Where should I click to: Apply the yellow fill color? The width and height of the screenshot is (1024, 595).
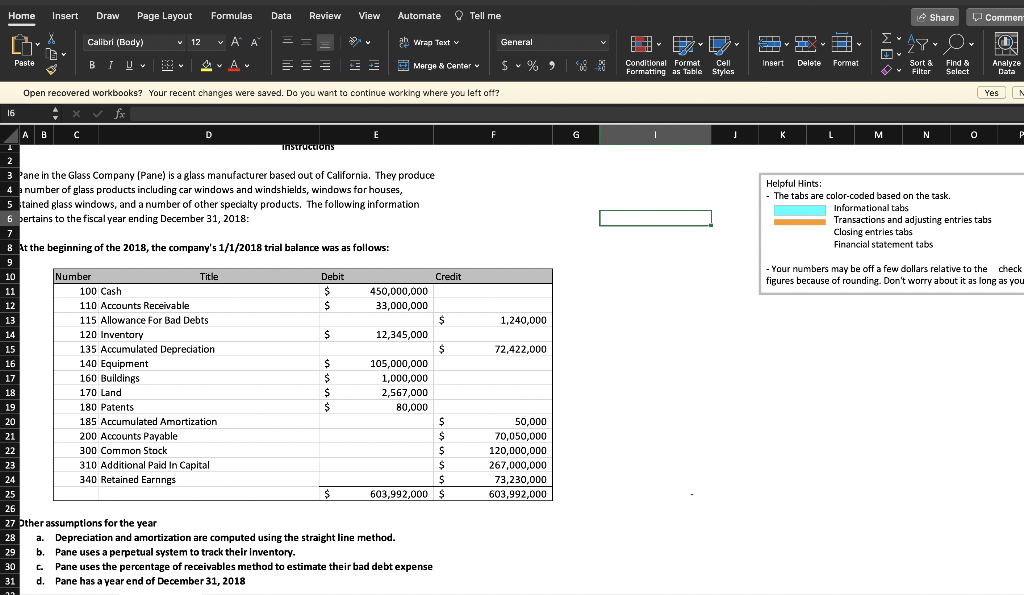click(x=208, y=67)
